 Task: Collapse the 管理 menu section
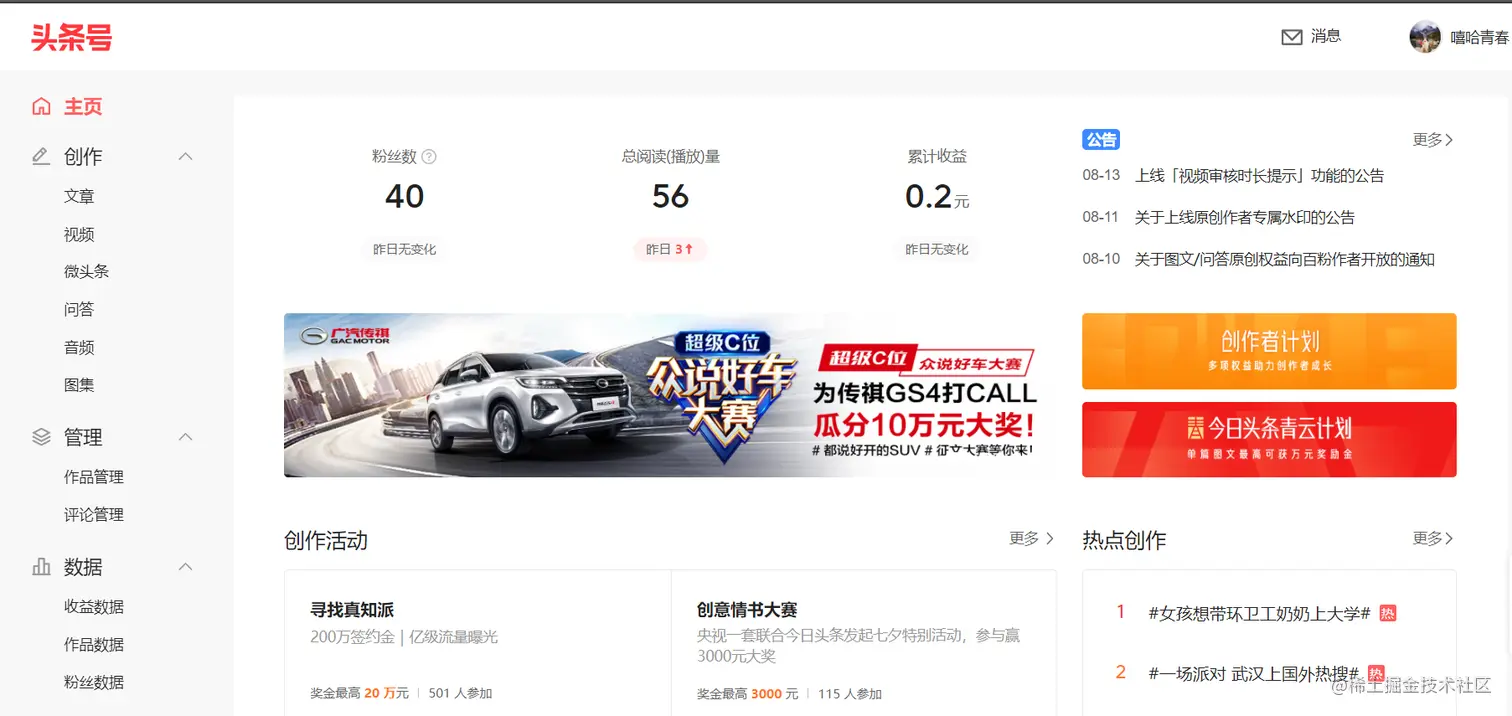pyautogui.click(x=185, y=437)
